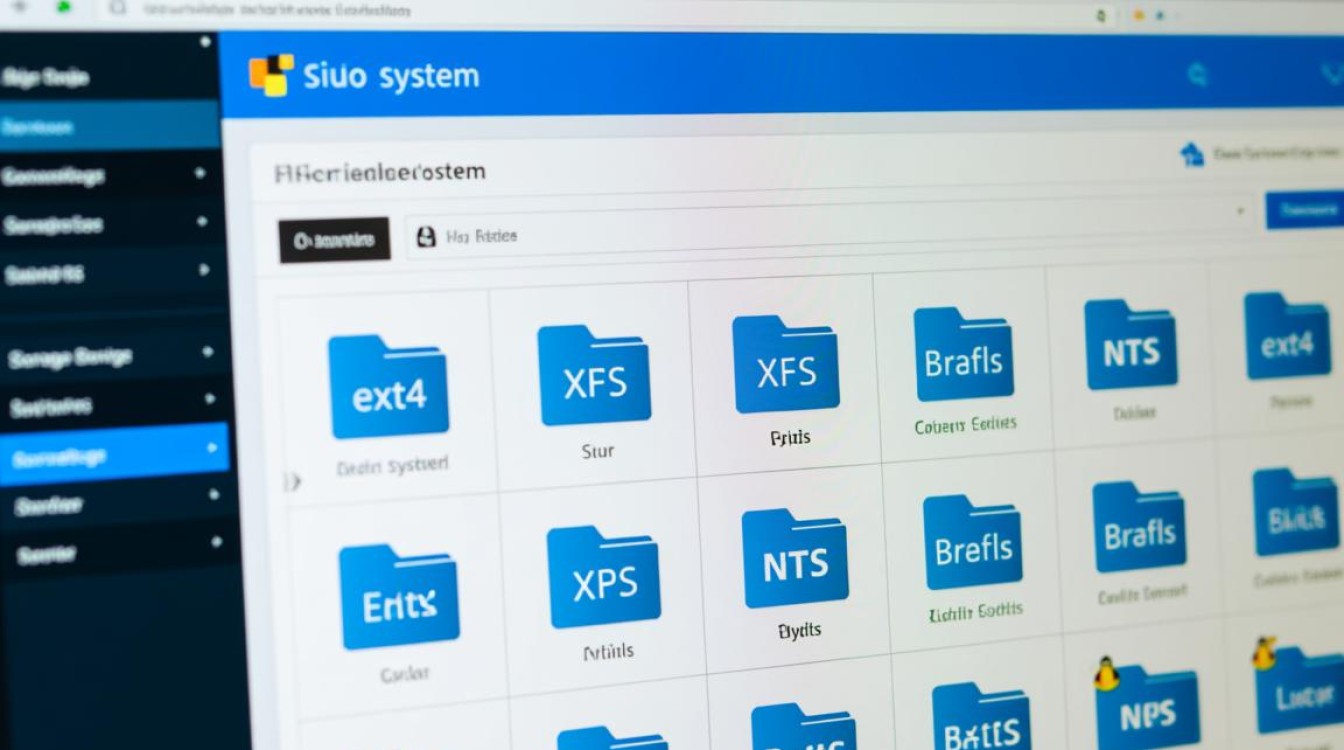Expand the arrow on the bright-blue highlighted sidebar item
1344x750 pixels.
click(211, 448)
